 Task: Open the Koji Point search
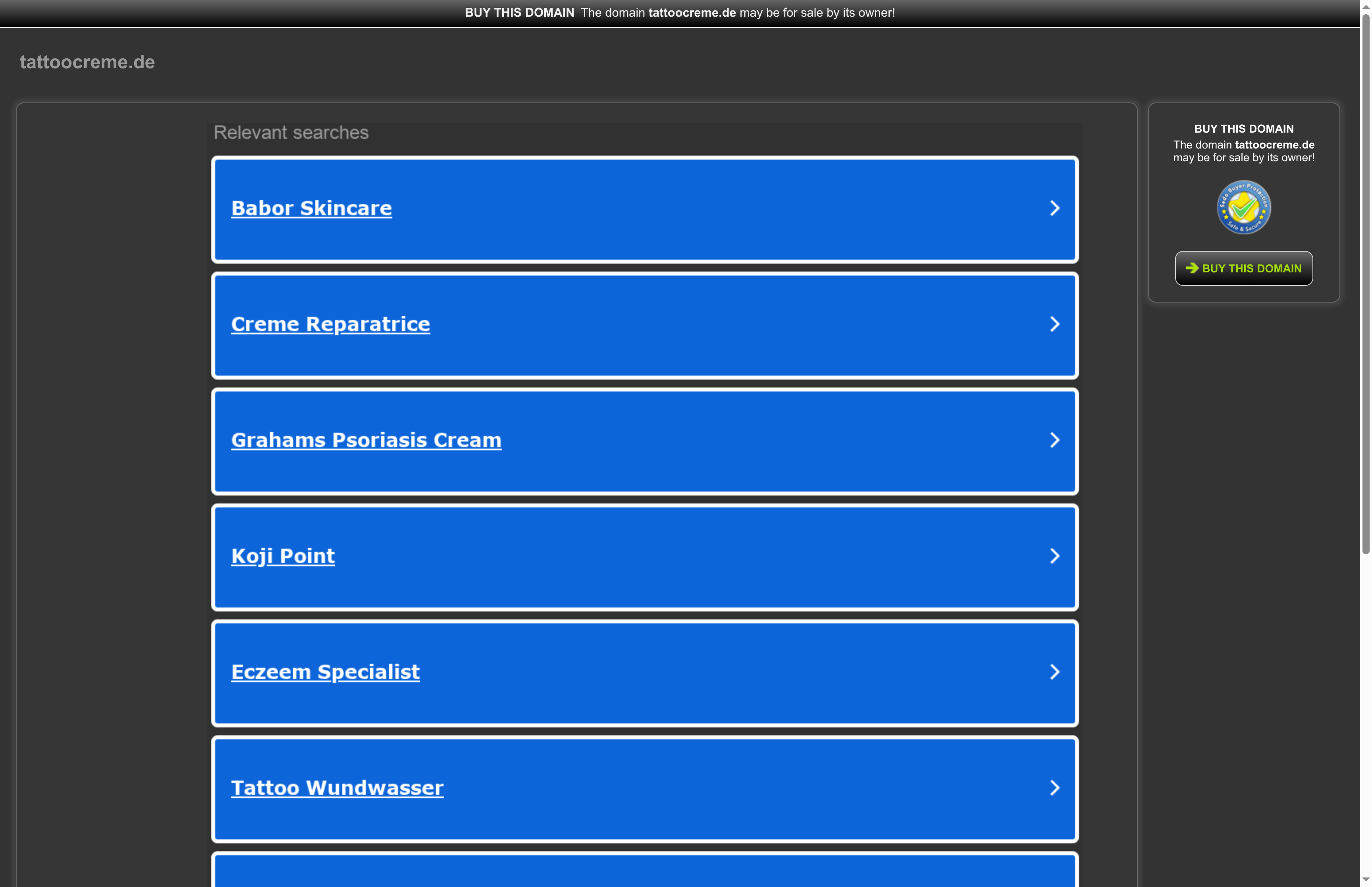click(x=283, y=556)
